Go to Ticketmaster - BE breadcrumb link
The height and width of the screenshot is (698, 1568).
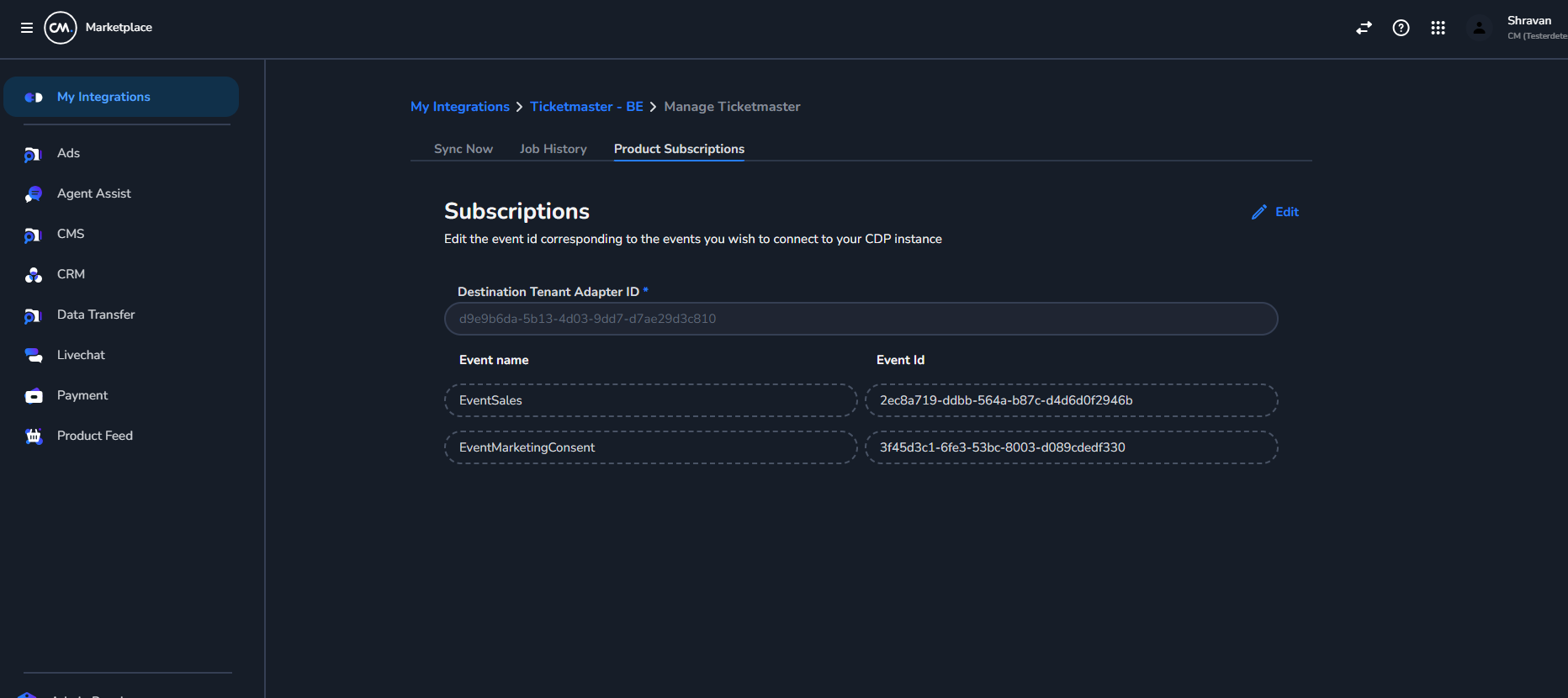click(586, 107)
